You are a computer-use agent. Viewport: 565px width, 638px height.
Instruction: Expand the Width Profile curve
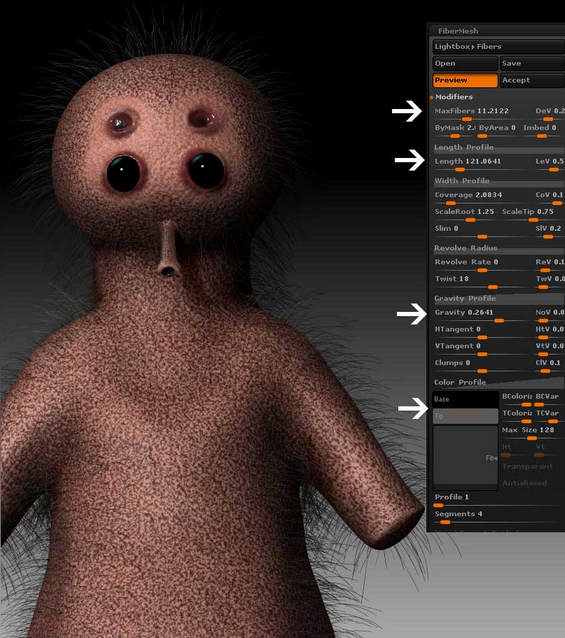click(499, 181)
